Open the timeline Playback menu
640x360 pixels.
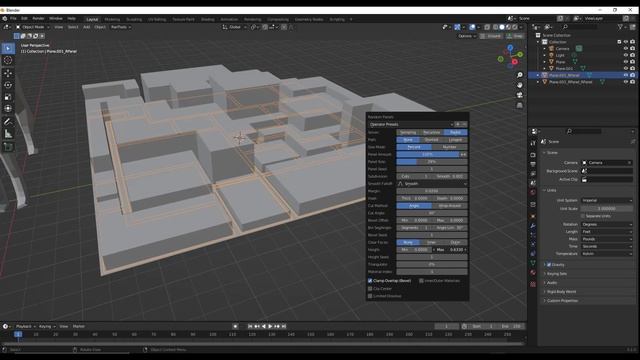point(25,327)
